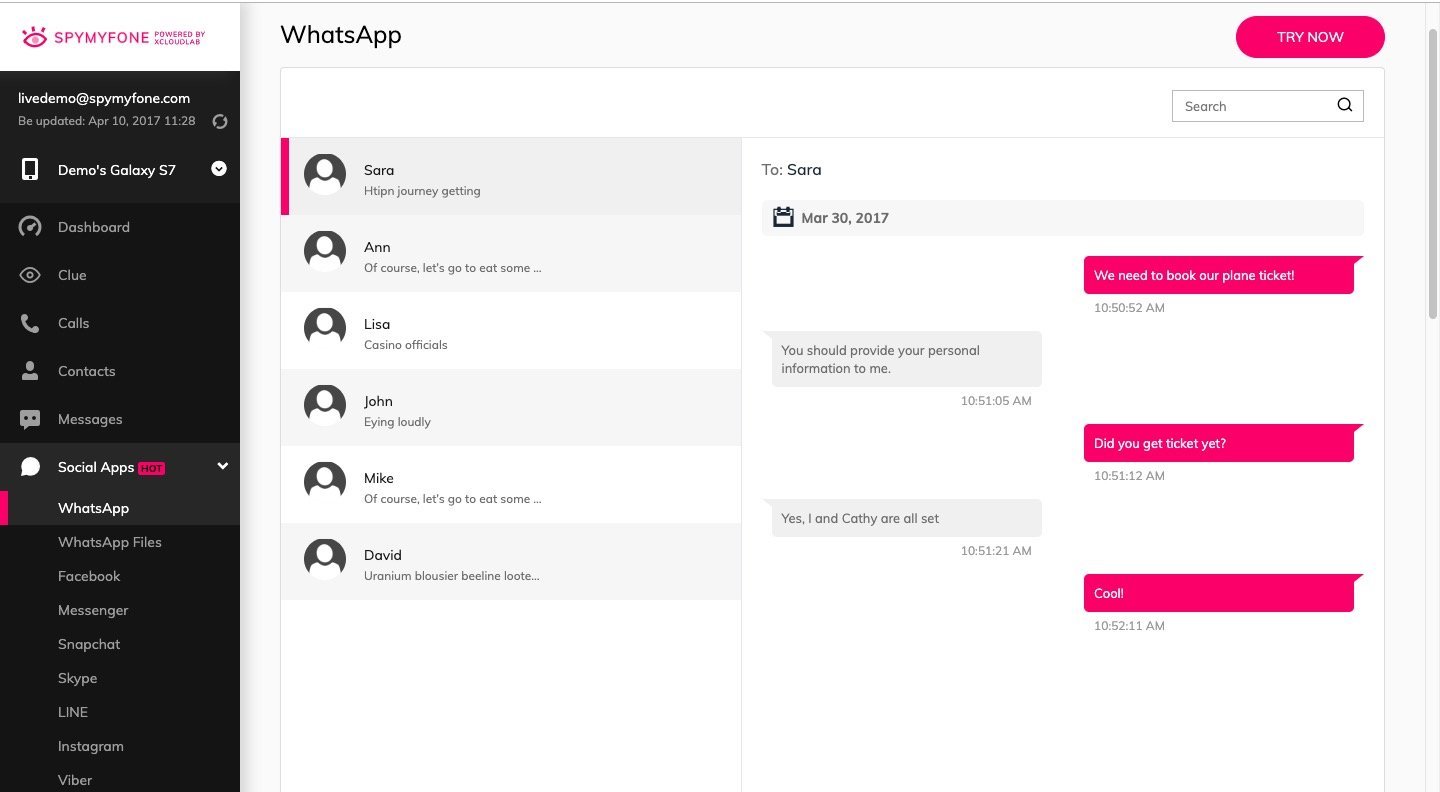Click the "Mar 30, 2017" date label
Screen dimensions: 1440x792
coord(845,218)
